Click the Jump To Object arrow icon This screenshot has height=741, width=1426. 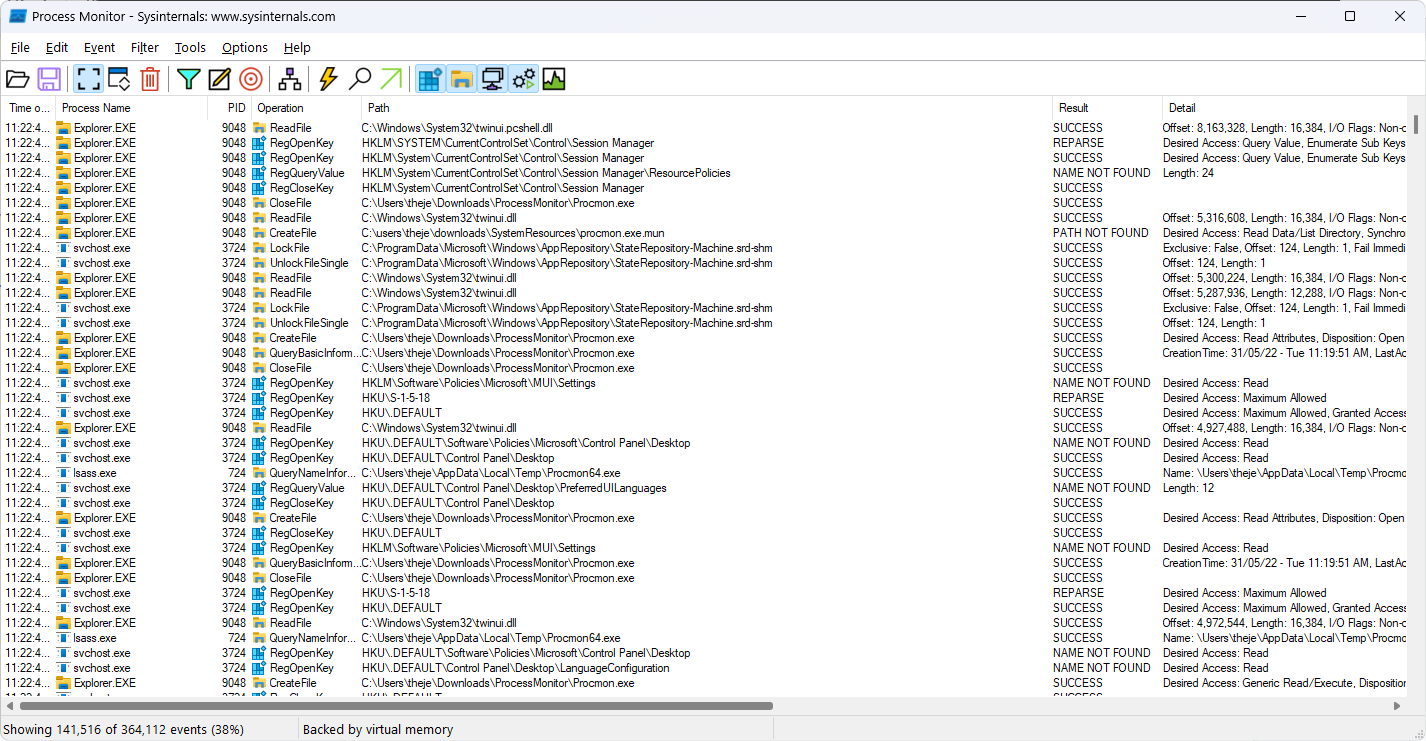[391, 79]
